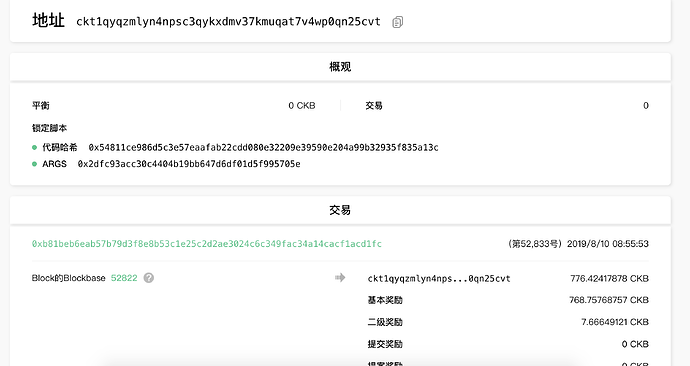Click the 776.42417878 CKB amount

tap(609, 278)
